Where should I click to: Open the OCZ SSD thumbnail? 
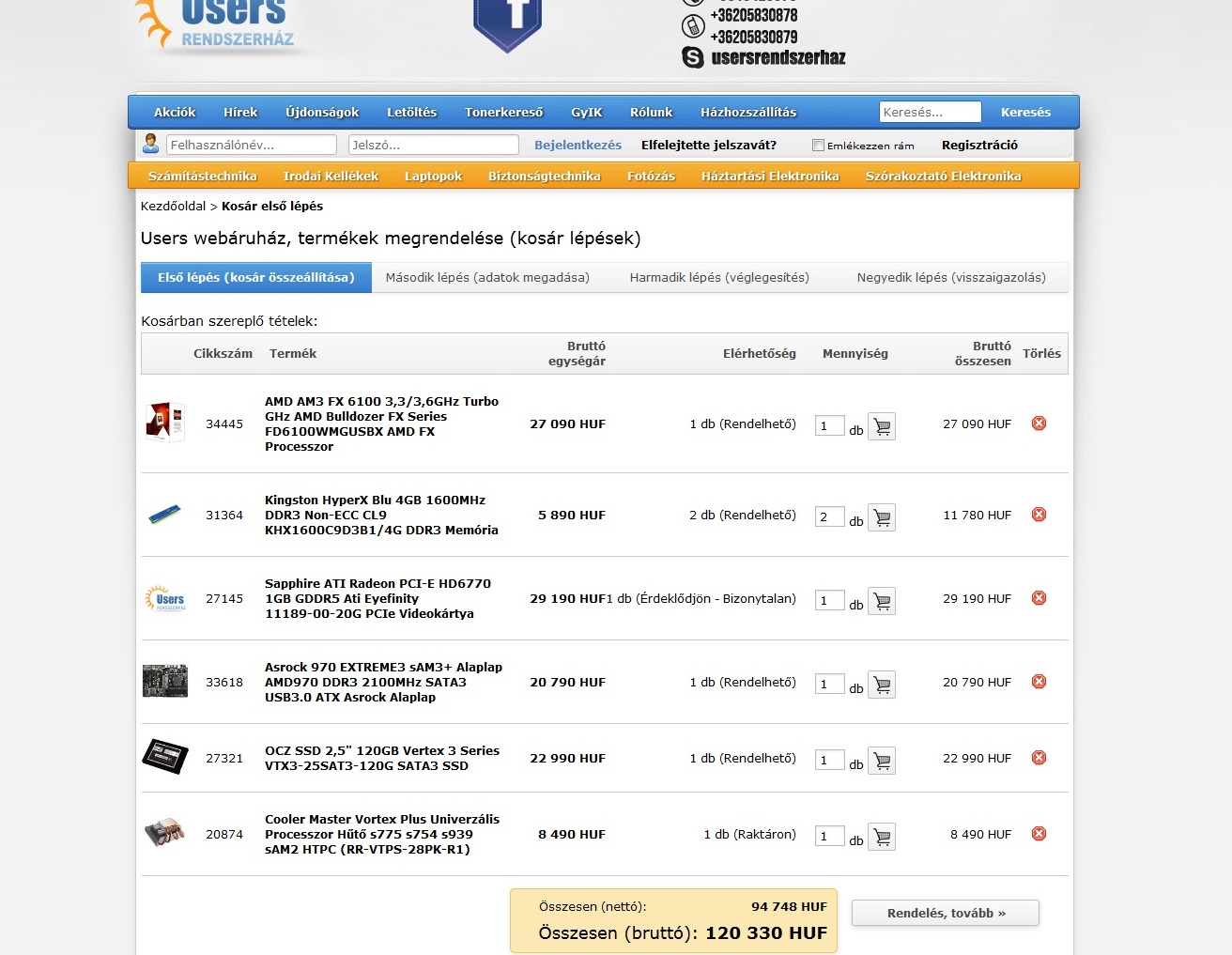pyautogui.click(x=165, y=756)
